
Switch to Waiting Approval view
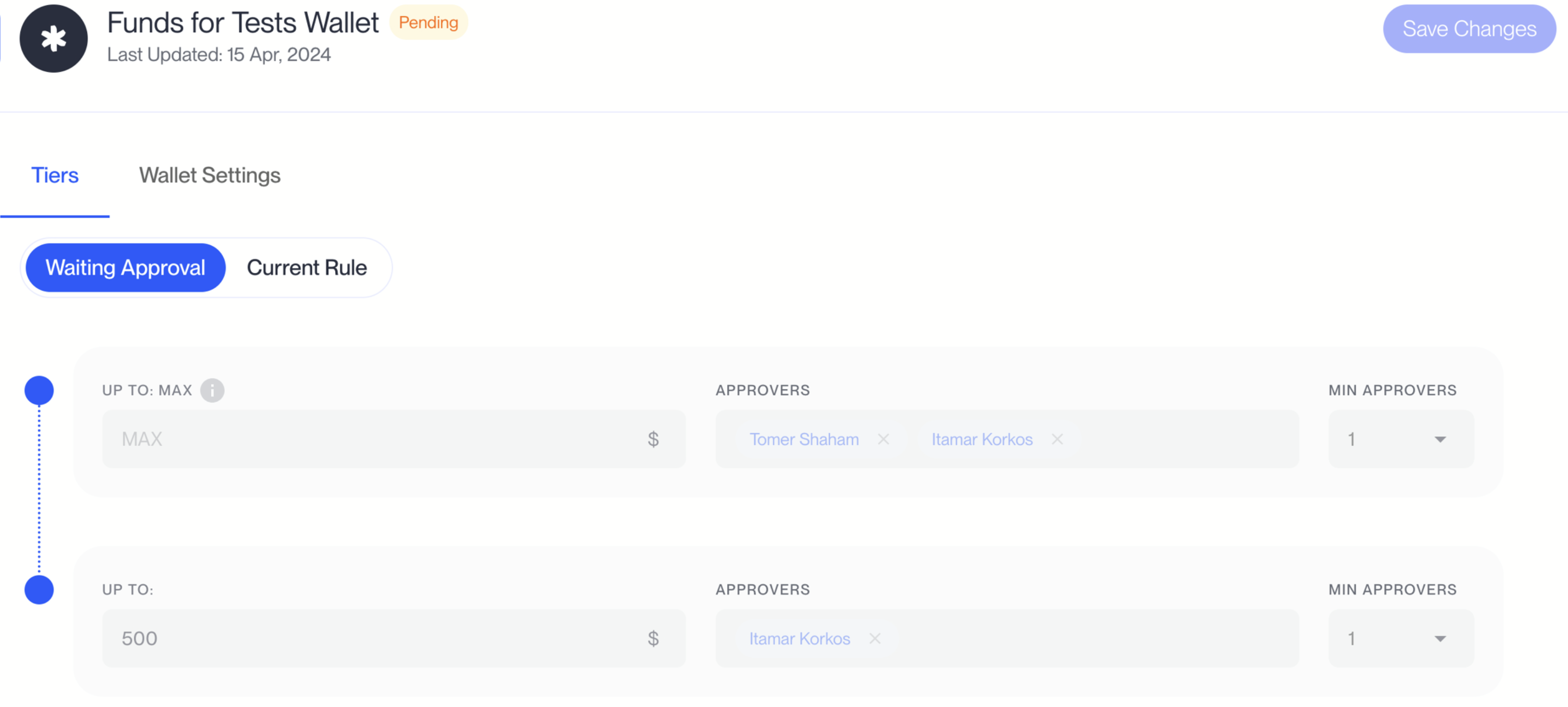click(x=126, y=268)
